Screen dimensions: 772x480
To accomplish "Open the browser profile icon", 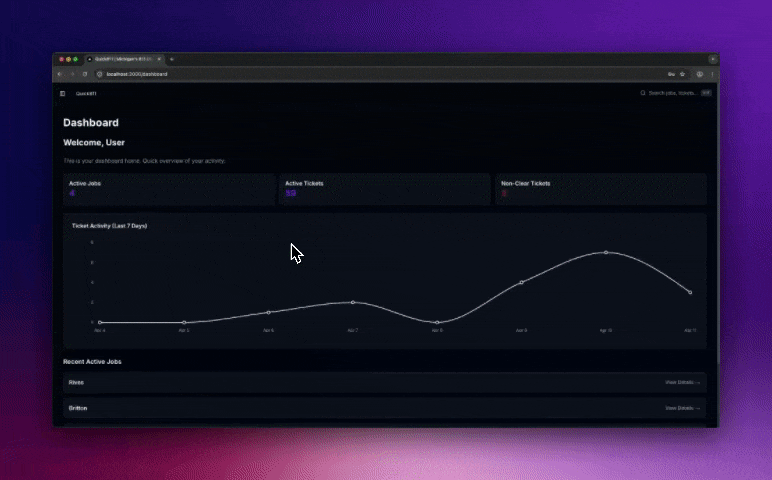I will (x=700, y=74).
